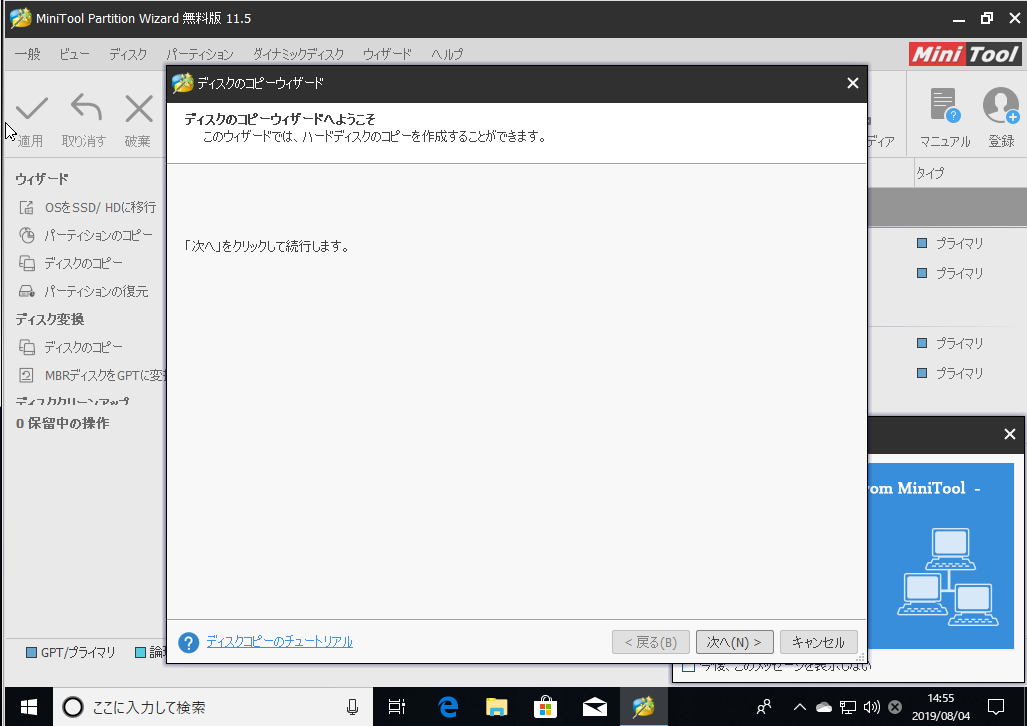This screenshot has height=726, width=1027.
Task: Show hidden system tray icons
Action: pos(799,707)
